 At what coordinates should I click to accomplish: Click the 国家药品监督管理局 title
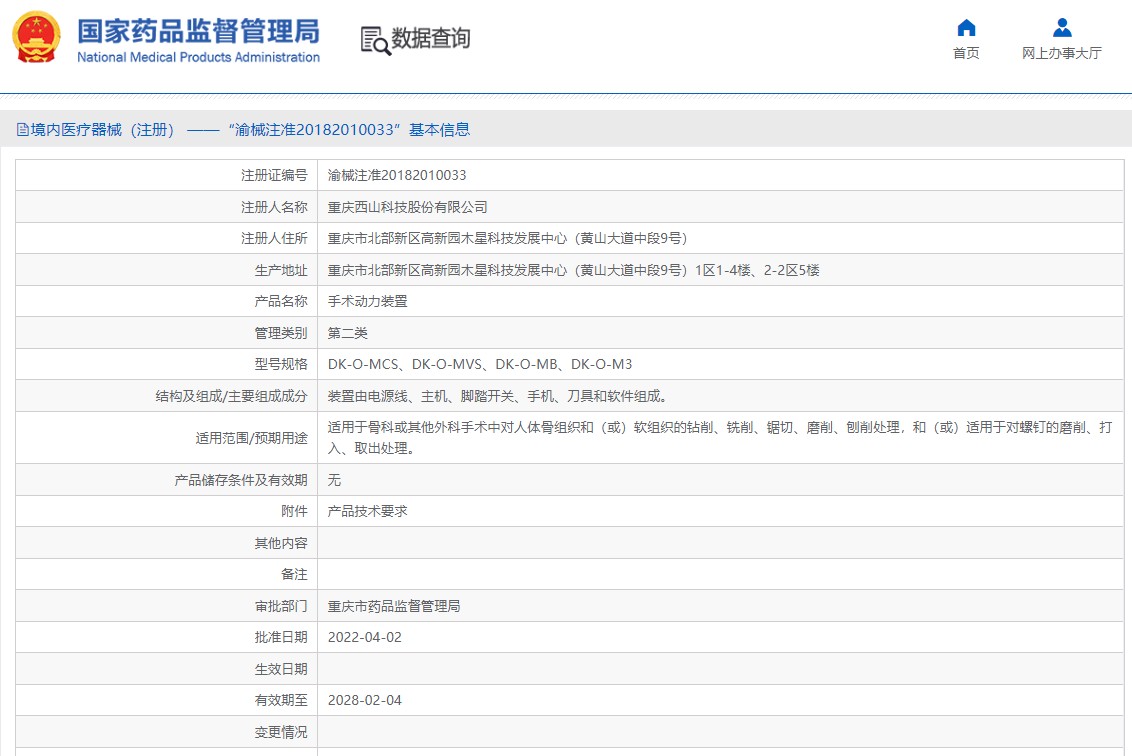click(199, 31)
